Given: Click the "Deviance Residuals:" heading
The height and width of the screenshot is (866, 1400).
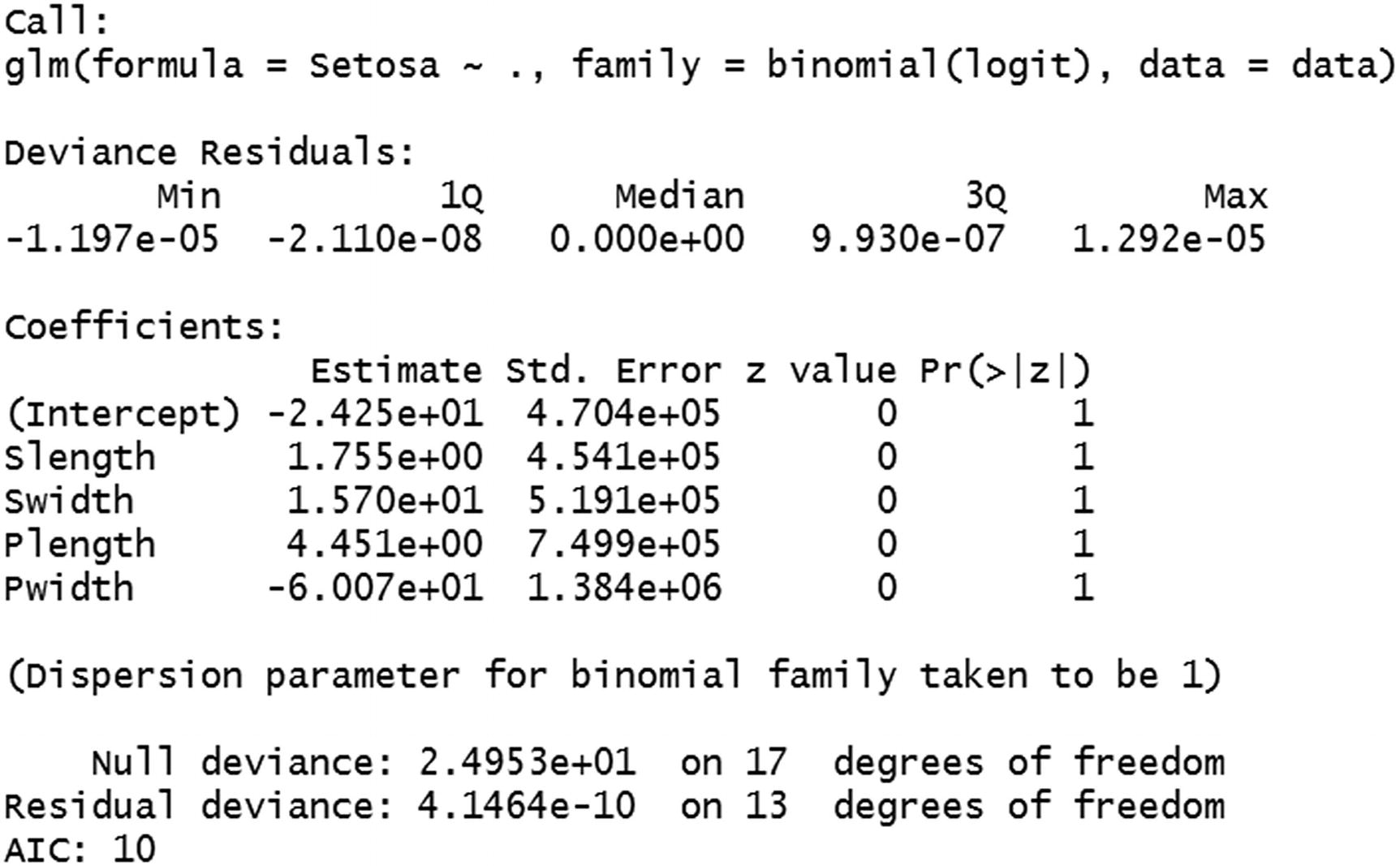Looking at the screenshot, I should (209, 153).
